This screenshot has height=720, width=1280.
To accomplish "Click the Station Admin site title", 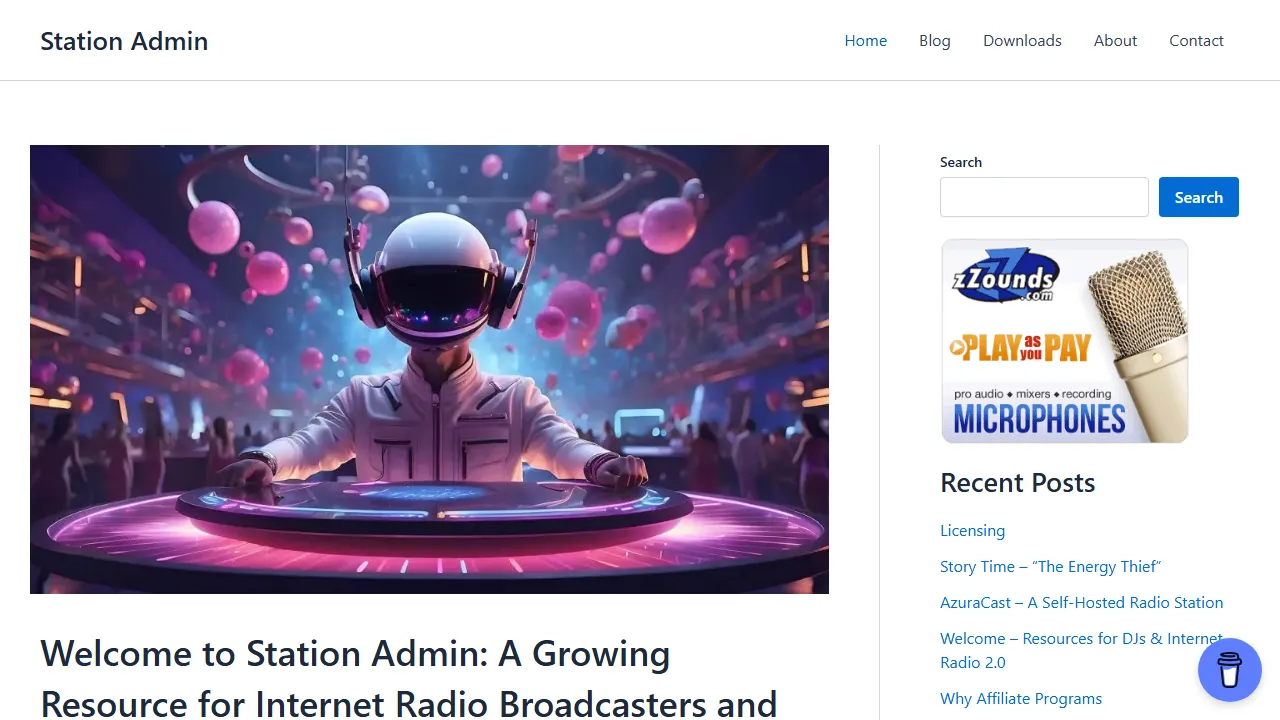I will (x=124, y=41).
